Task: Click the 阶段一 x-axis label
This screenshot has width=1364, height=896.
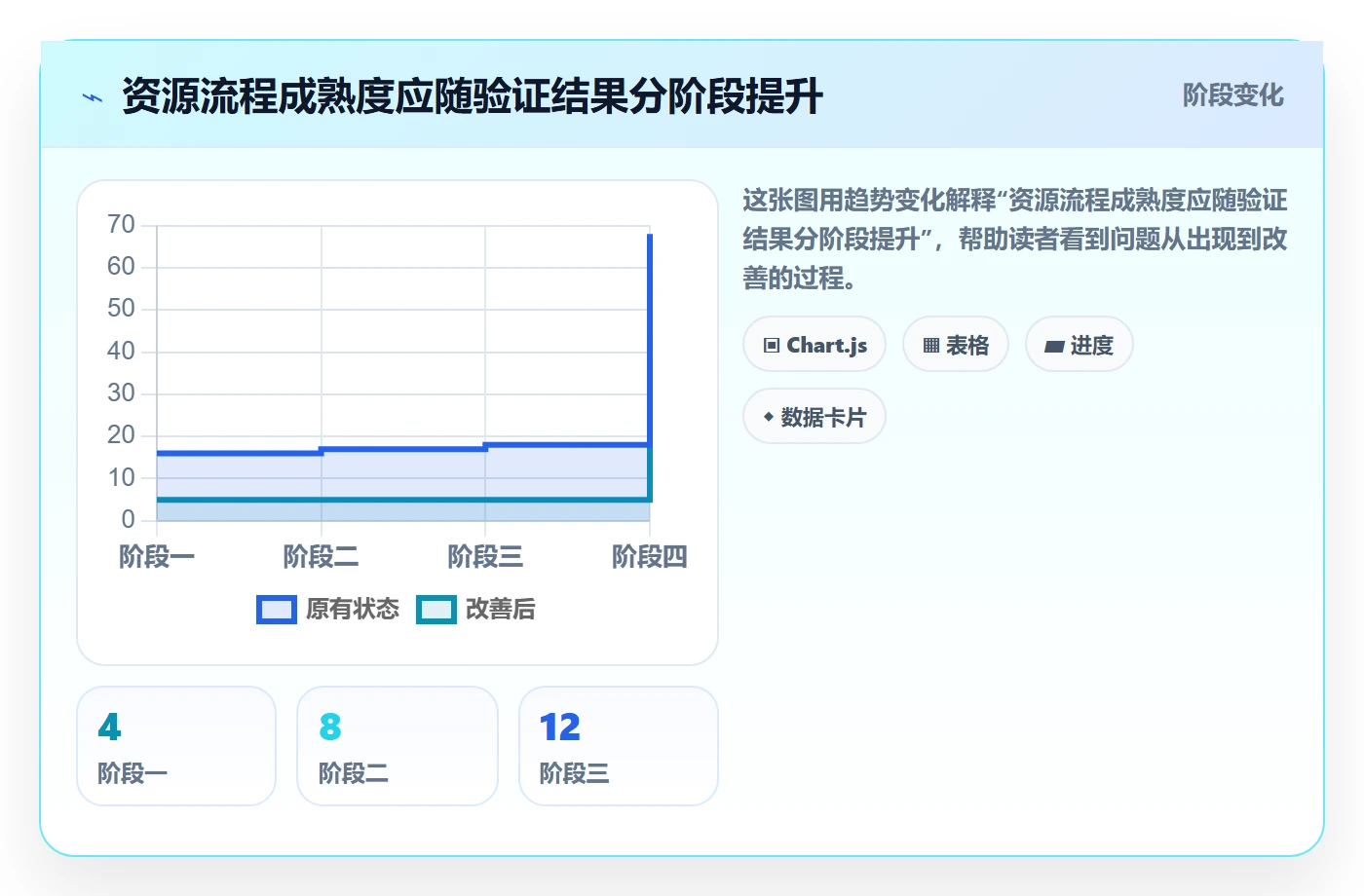Action: click(x=157, y=557)
